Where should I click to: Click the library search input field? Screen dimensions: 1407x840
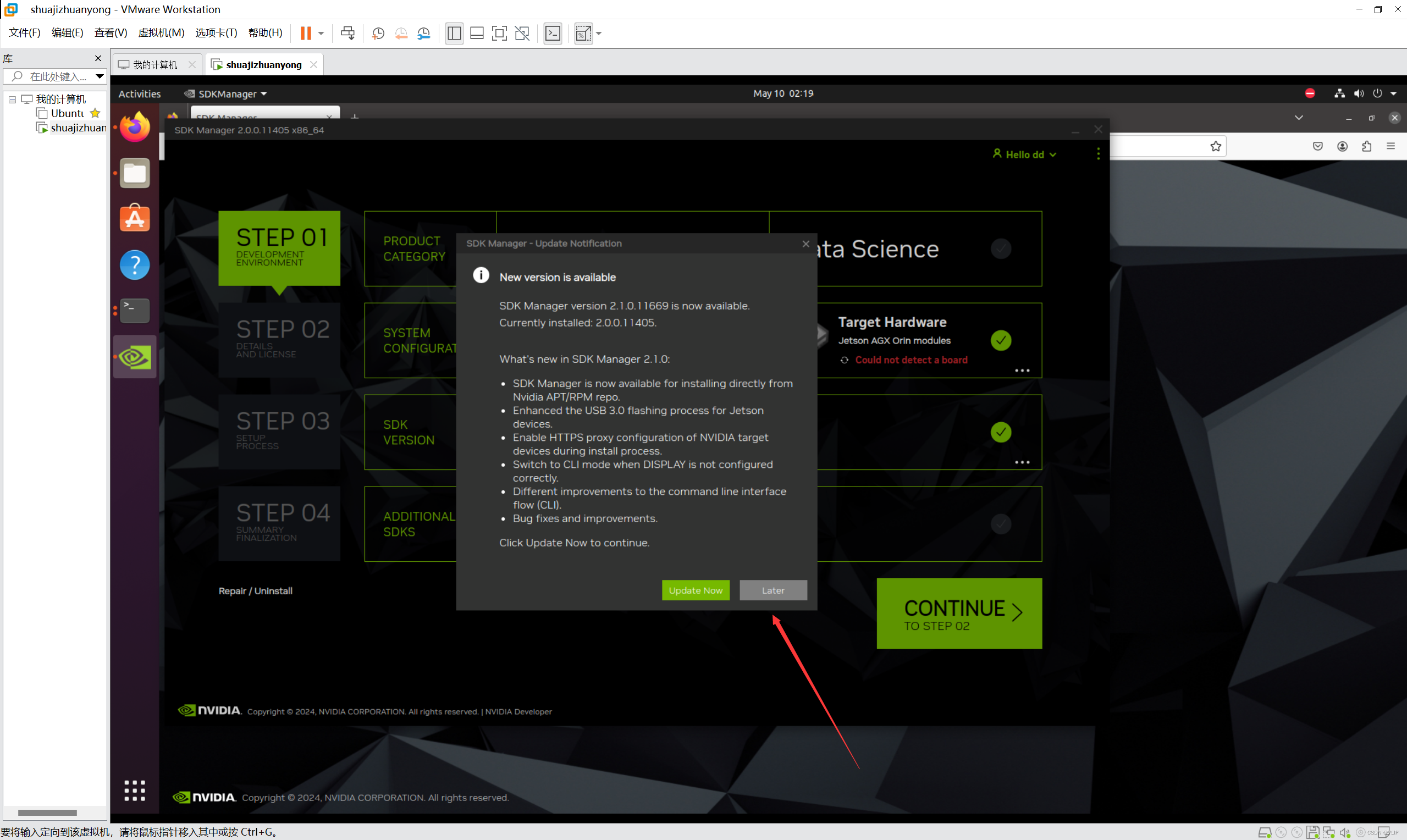pyautogui.click(x=57, y=76)
